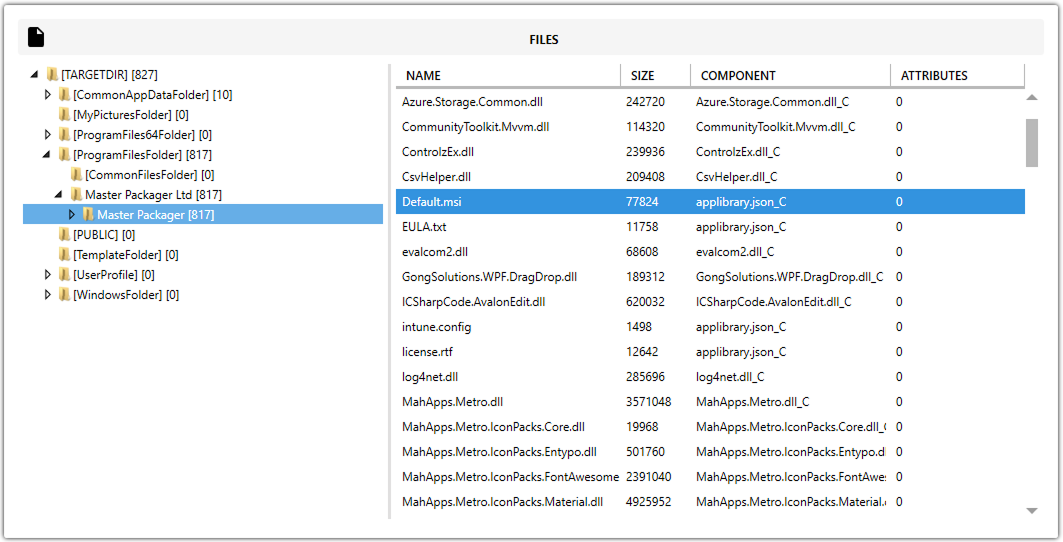The width and height of the screenshot is (1063, 542).
Task: Click the folder icon of [WindowsFolder]
Action: [x=64, y=295]
